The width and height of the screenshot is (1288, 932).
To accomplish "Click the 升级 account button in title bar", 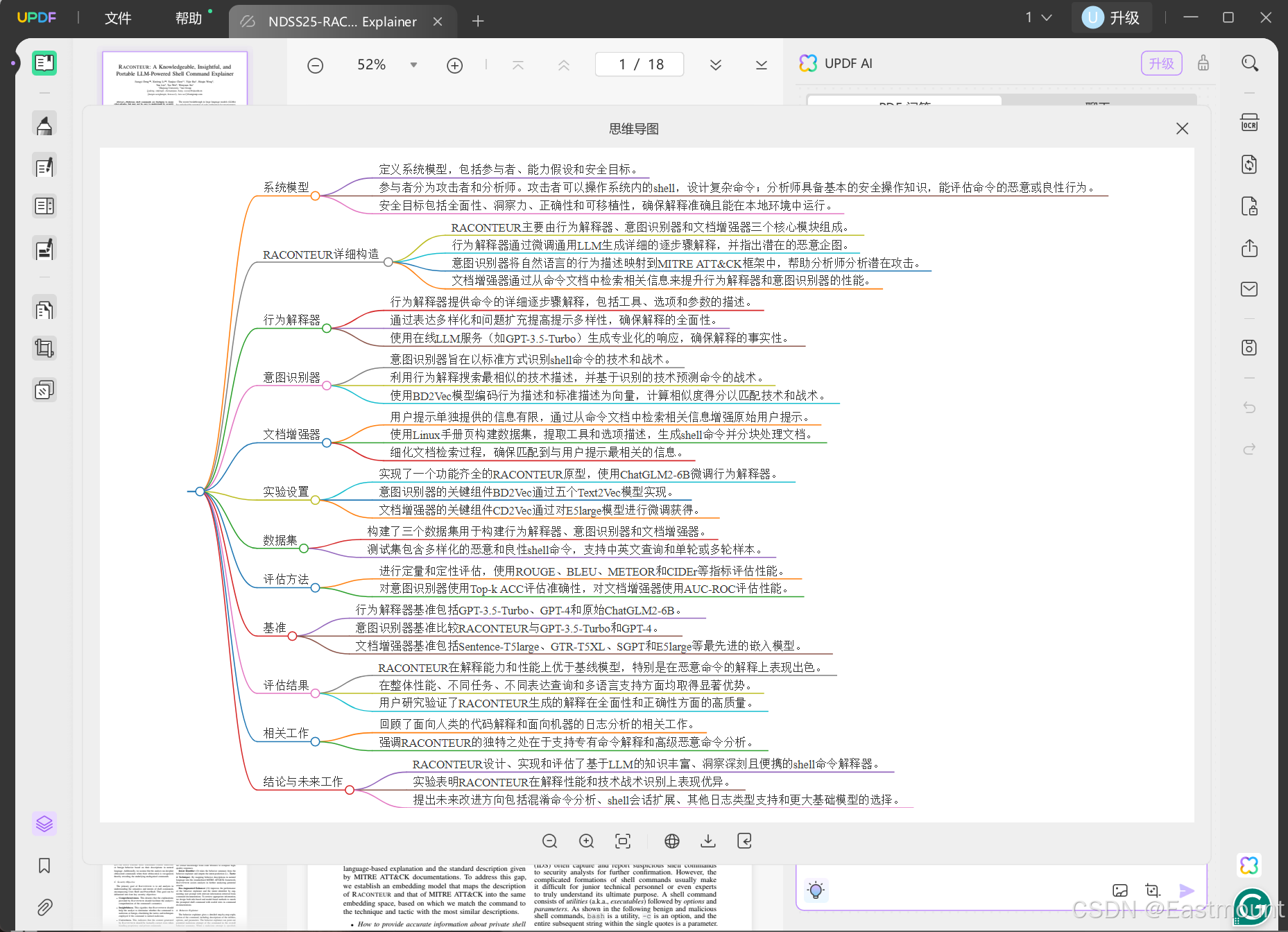I will 1112,18.
